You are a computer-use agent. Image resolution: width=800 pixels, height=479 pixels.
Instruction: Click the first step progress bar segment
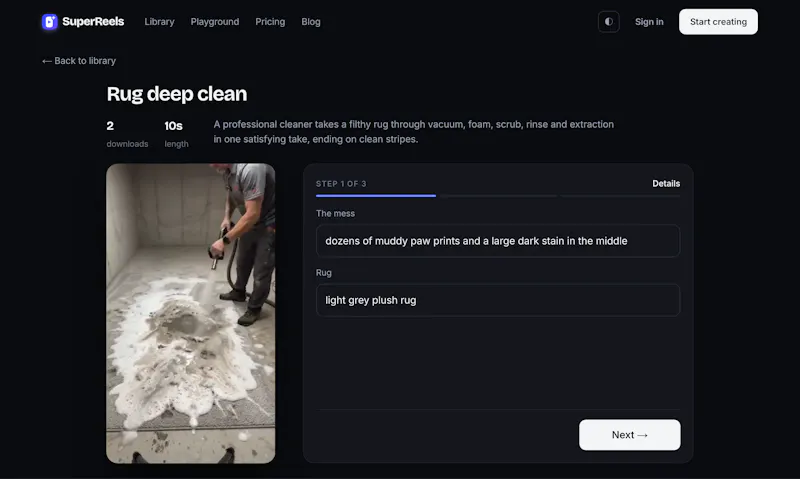click(376, 195)
